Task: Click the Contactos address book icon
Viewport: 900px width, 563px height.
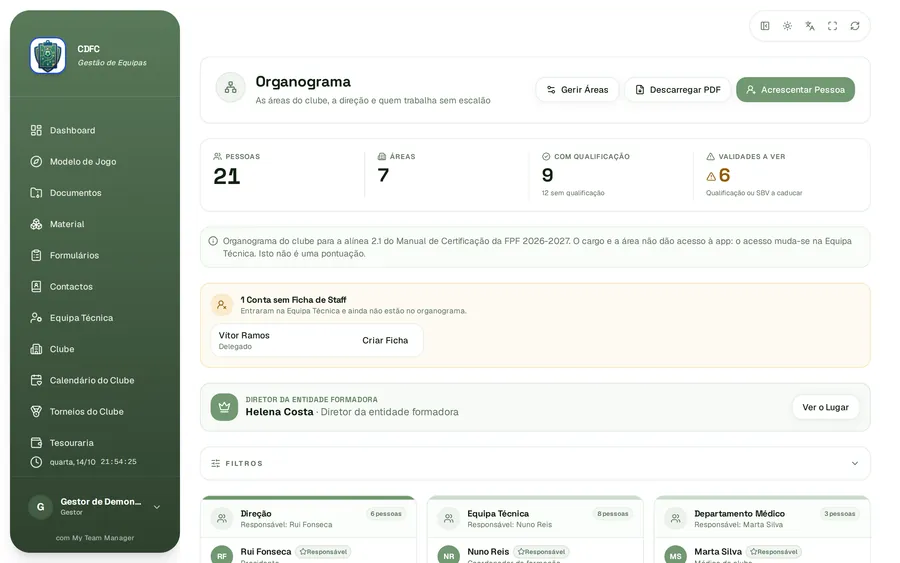Action: 36,286
